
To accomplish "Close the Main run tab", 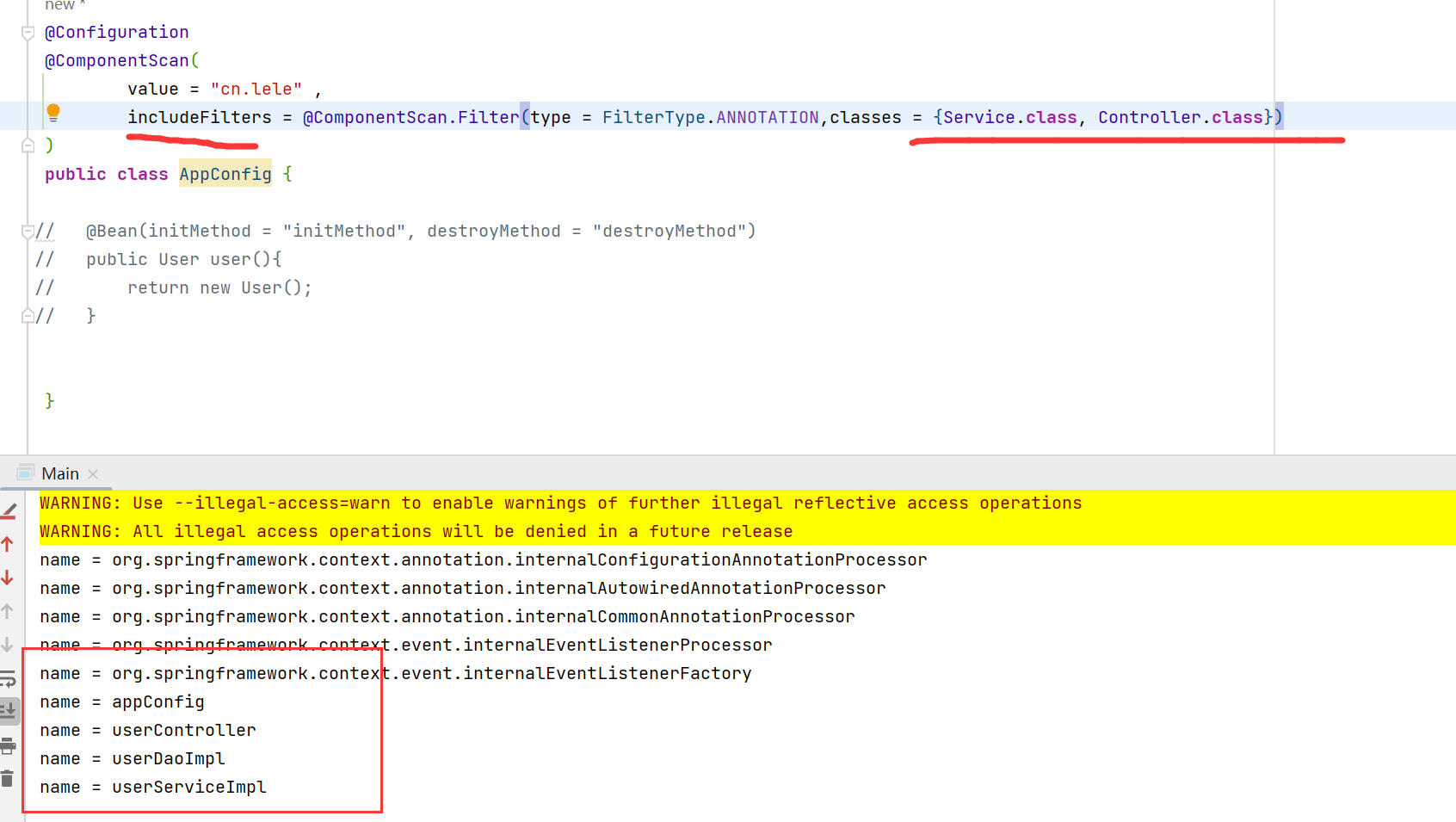I will [93, 474].
